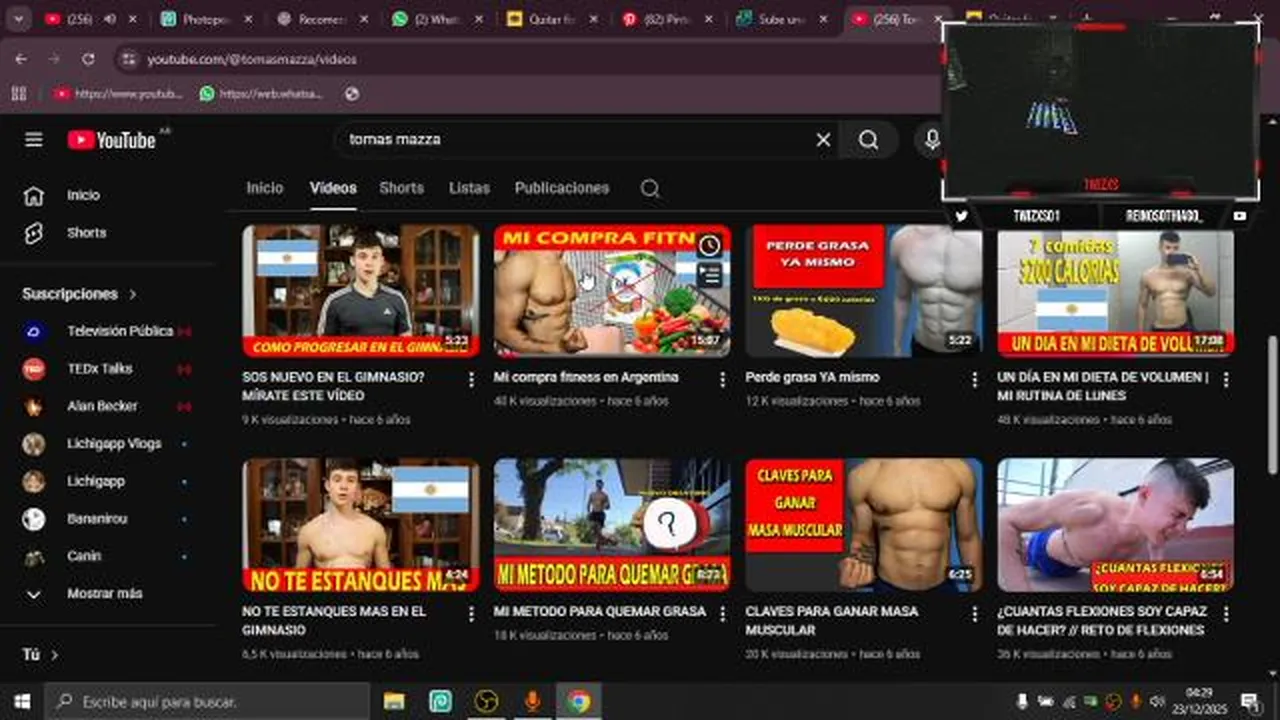This screenshot has width=1280, height=720.
Task: Open the notification center icon on taskbar
Action: tap(1250, 701)
